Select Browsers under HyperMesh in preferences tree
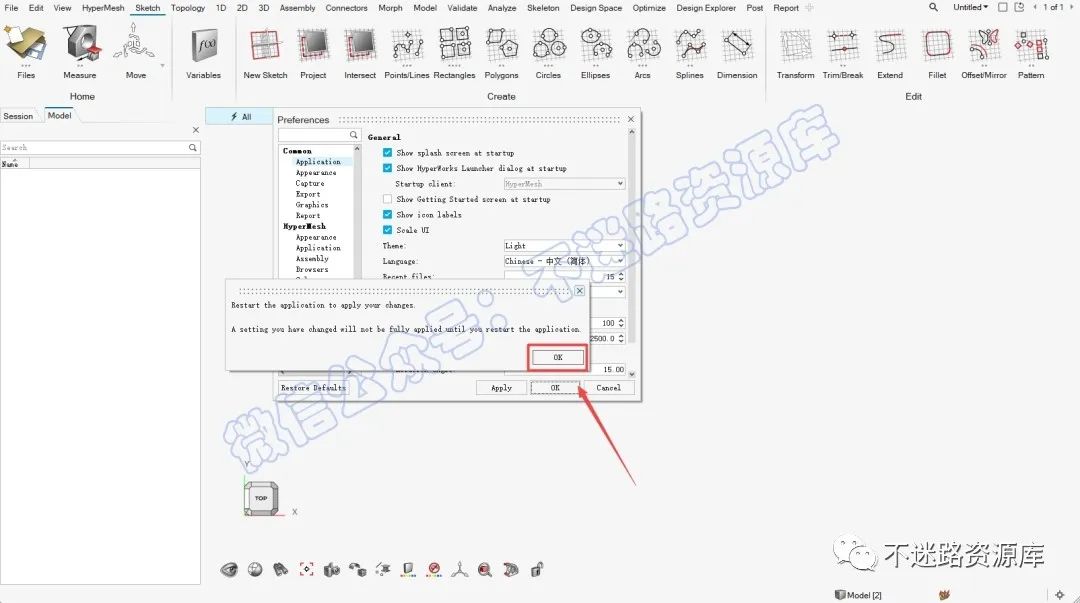 point(312,269)
